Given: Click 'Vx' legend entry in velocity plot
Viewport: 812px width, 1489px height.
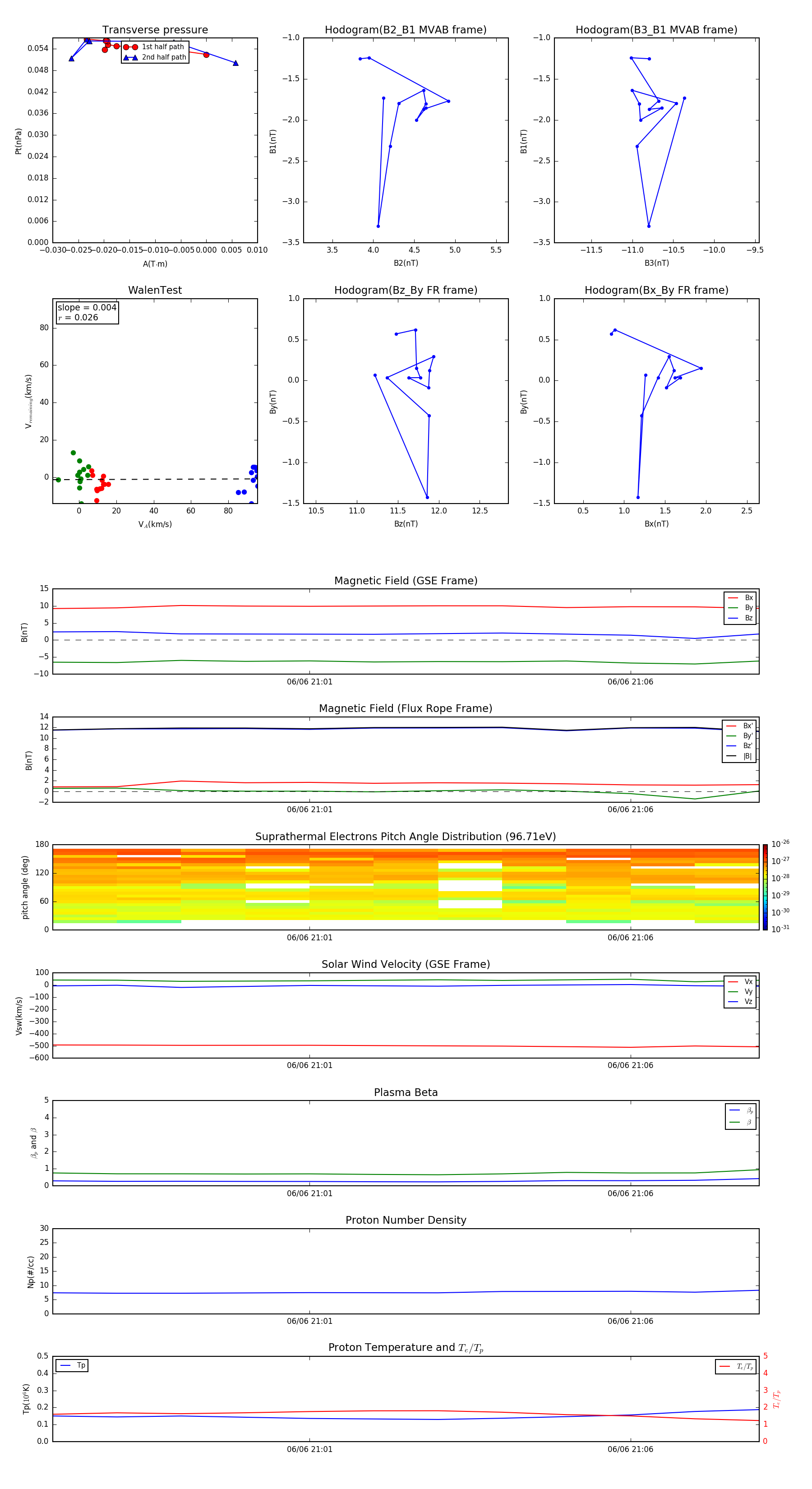Looking at the screenshot, I should [740, 981].
